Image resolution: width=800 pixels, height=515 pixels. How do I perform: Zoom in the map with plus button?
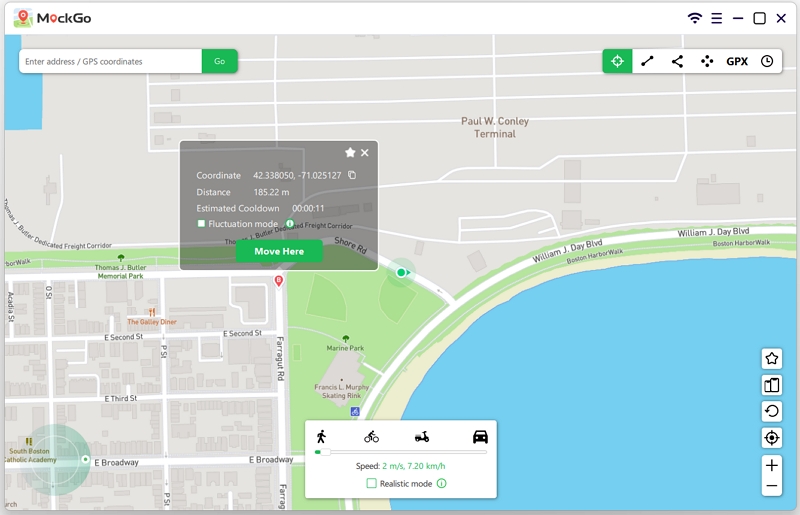click(771, 465)
